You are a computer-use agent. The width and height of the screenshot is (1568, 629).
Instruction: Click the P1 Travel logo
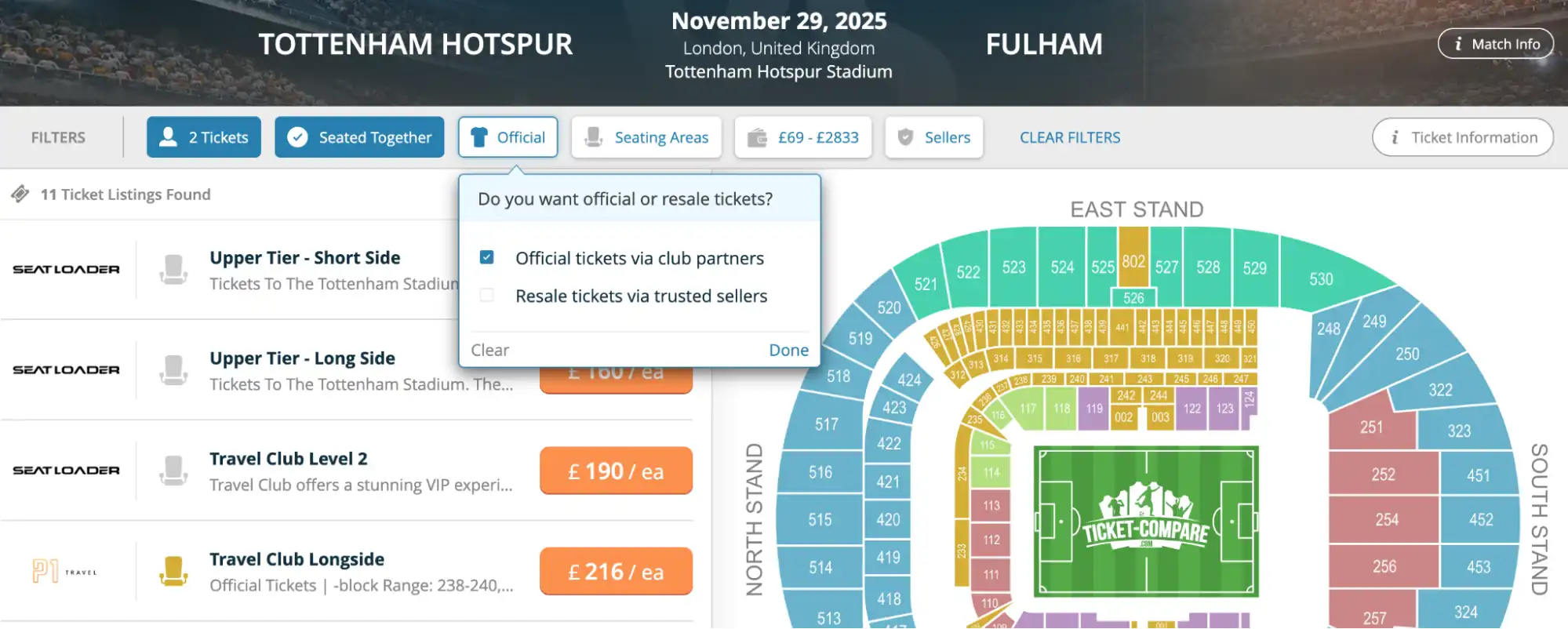[x=63, y=570]
